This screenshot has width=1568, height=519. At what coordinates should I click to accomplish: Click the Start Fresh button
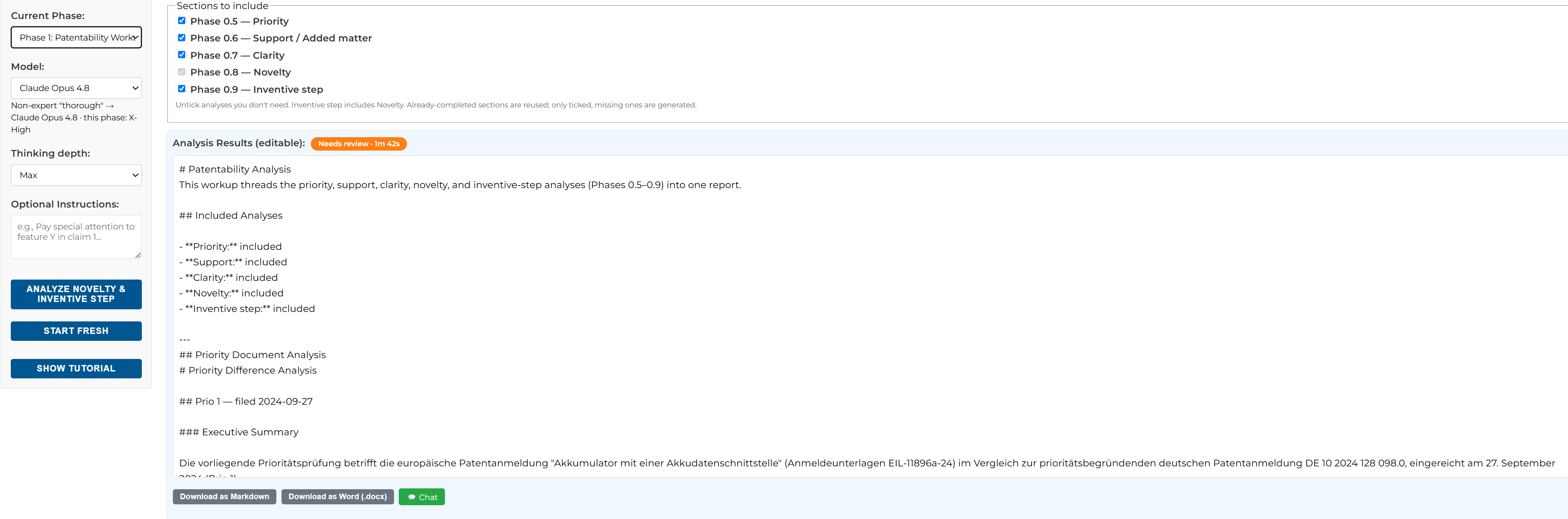click(76, 331)
